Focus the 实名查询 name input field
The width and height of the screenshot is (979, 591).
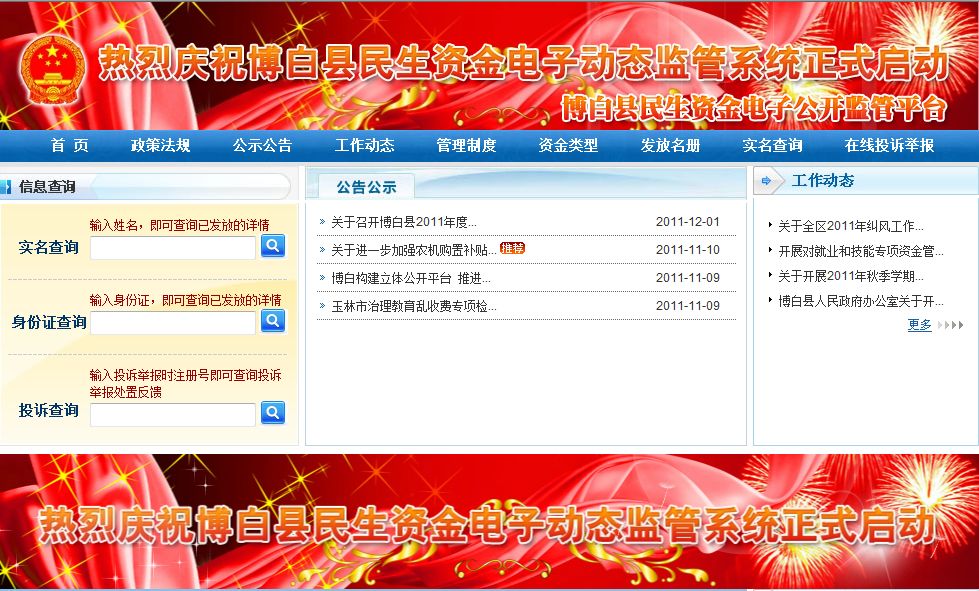(173, 248)
